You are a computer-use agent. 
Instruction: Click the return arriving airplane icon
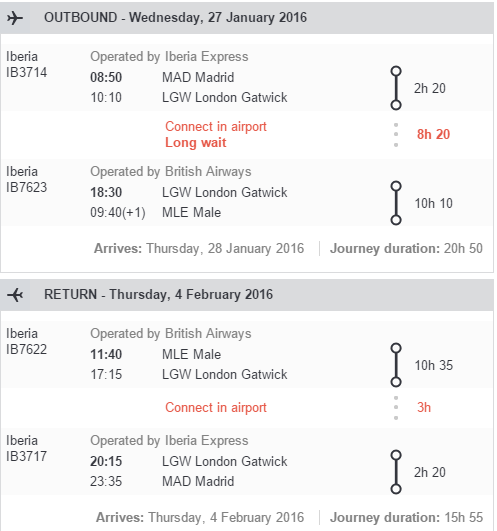(15, 295)
